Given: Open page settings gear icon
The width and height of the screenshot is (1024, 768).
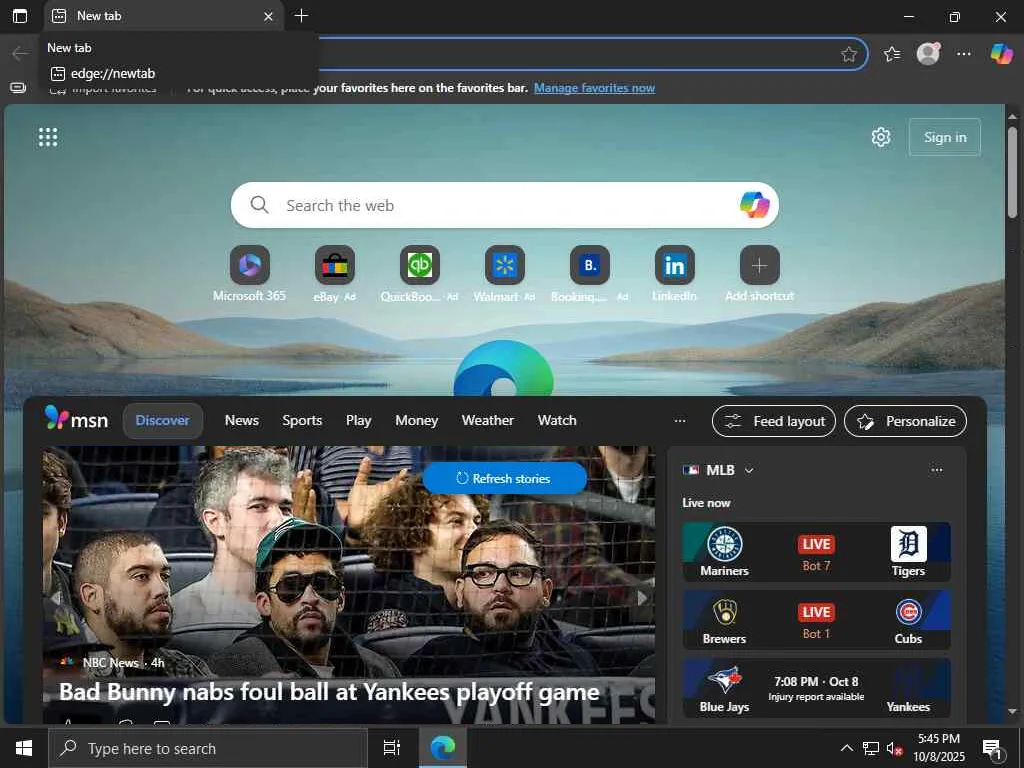Looking at the screenshot, I should click(x=881, y=137).
